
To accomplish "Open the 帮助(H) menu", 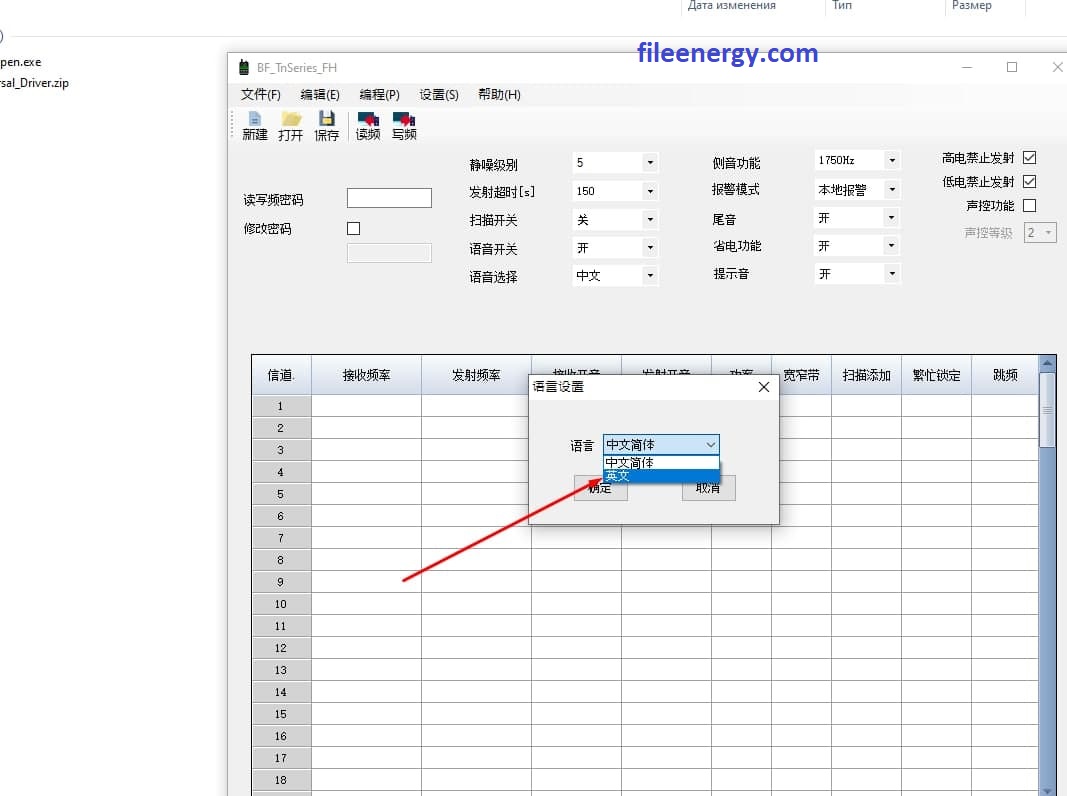I will 499,95.
